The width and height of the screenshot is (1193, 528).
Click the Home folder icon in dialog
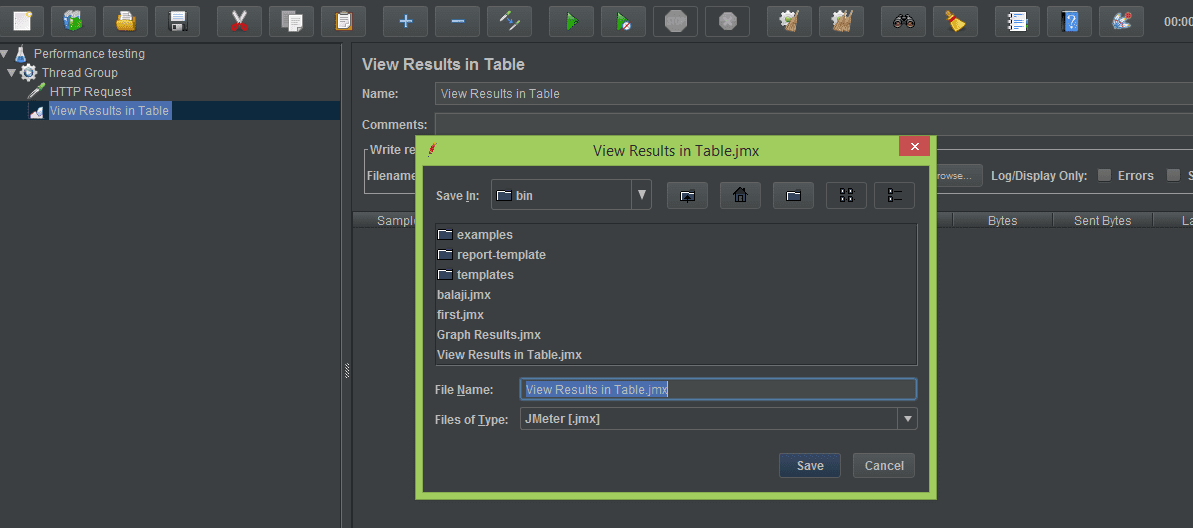[x=740, y=196]
